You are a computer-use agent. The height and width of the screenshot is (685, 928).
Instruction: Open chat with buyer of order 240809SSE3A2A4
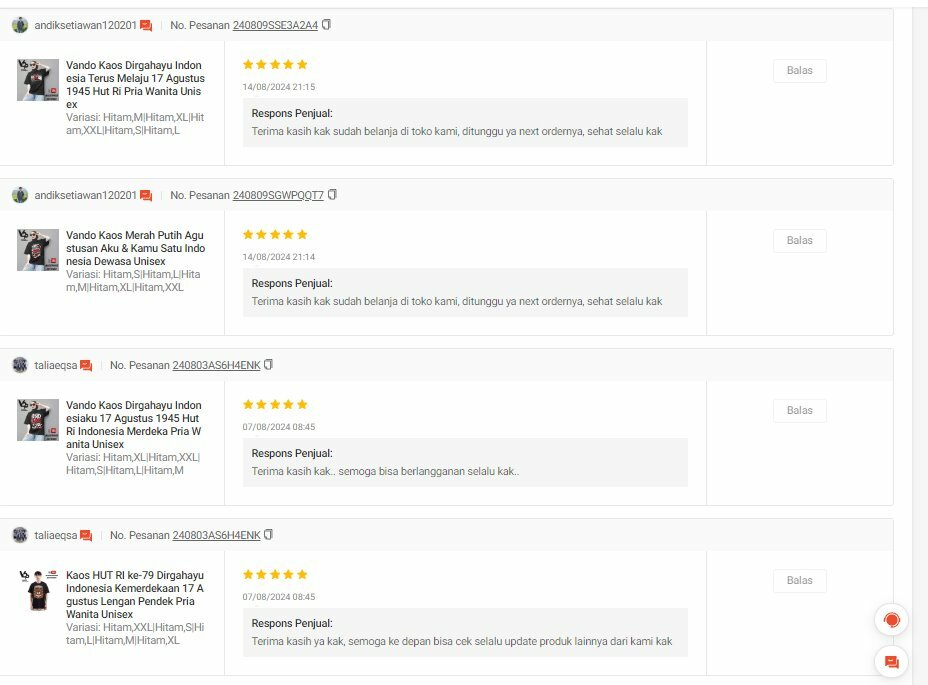(x=146, y=26)
